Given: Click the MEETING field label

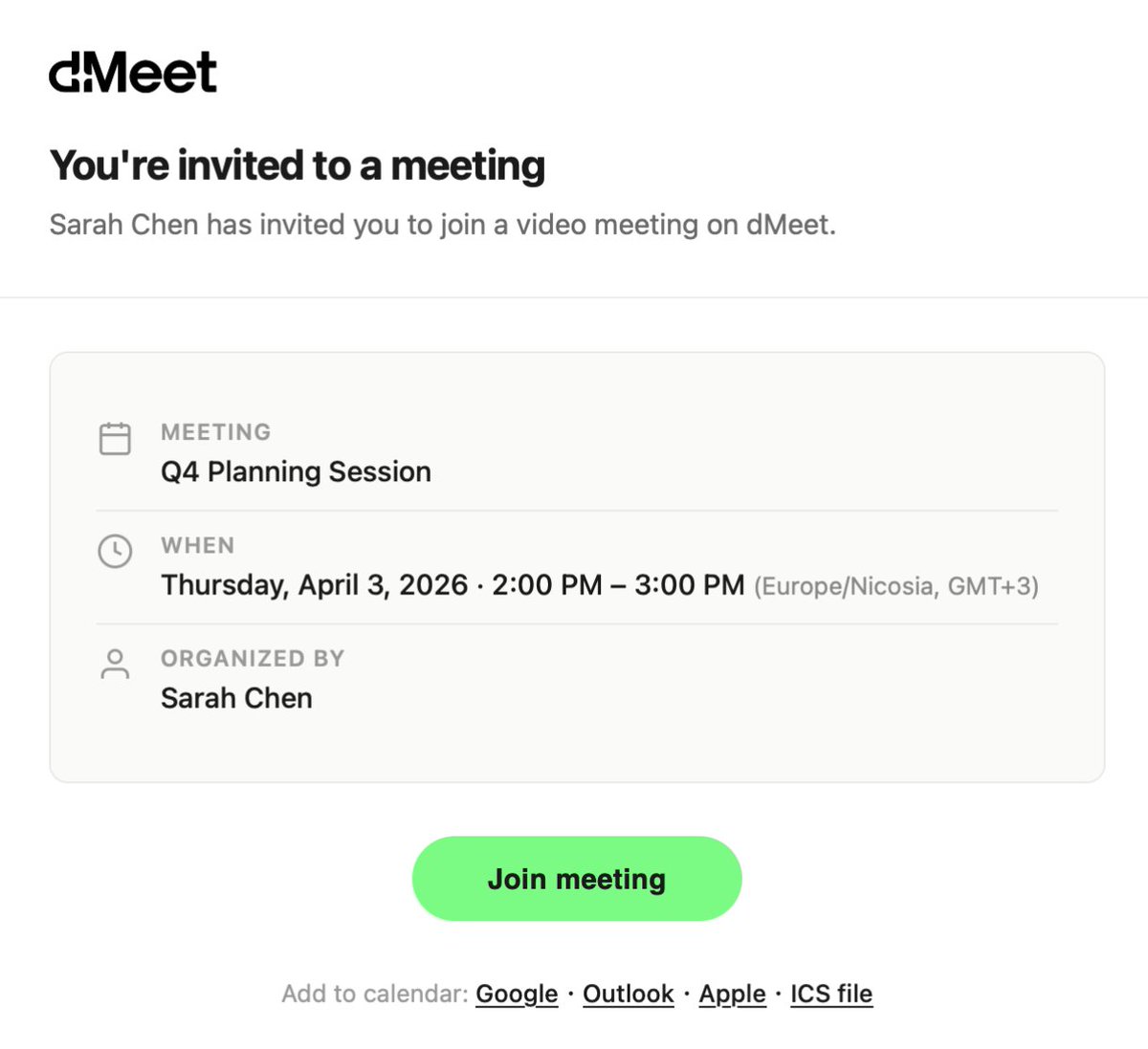Looking at the screenshot, I should (216, 432).
